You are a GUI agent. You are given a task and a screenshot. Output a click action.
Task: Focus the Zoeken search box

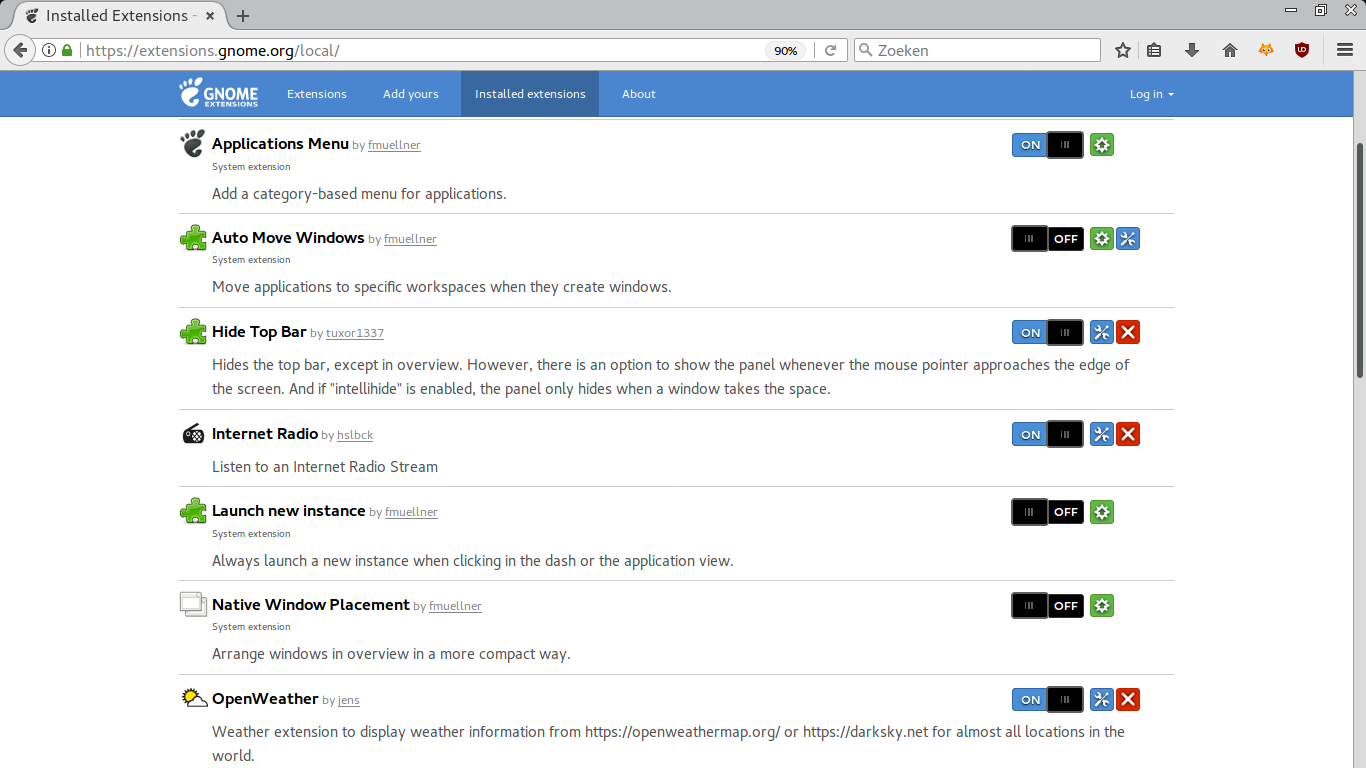pos(977,50)
